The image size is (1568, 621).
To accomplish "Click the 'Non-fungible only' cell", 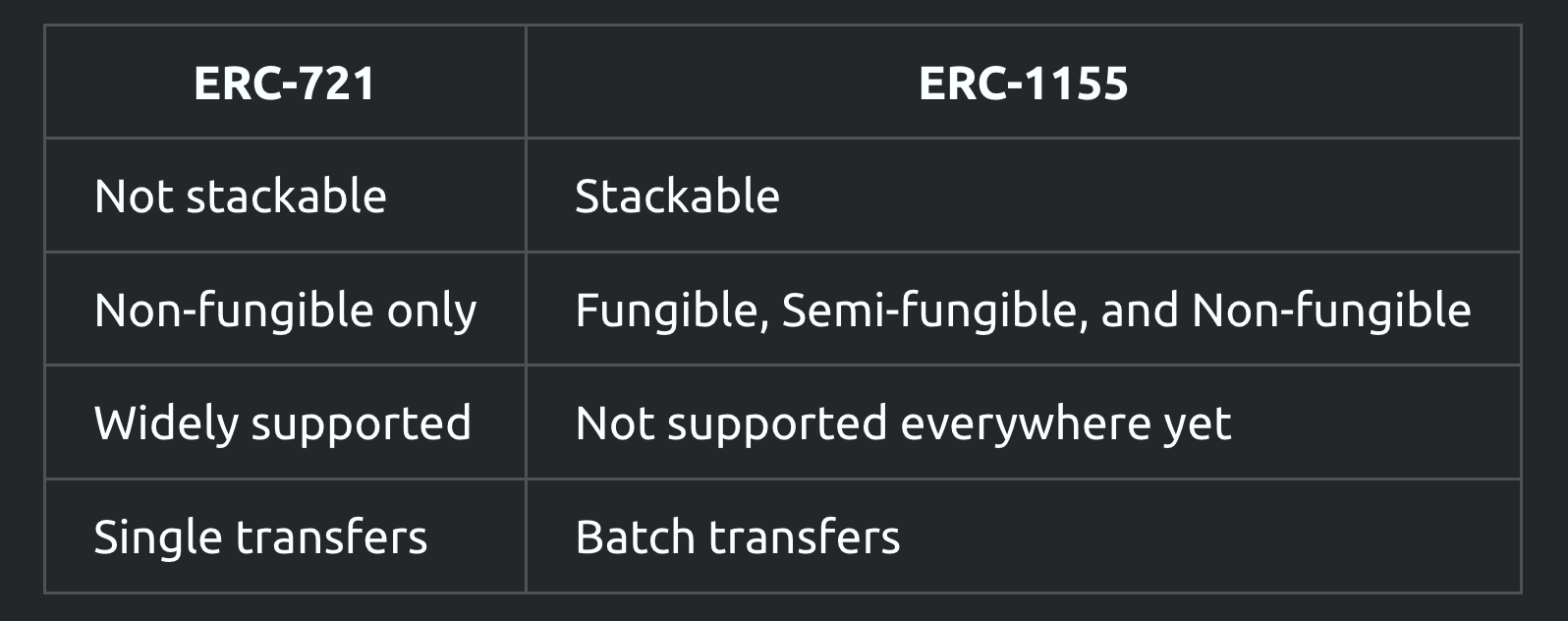I will (x=285, y=310).
